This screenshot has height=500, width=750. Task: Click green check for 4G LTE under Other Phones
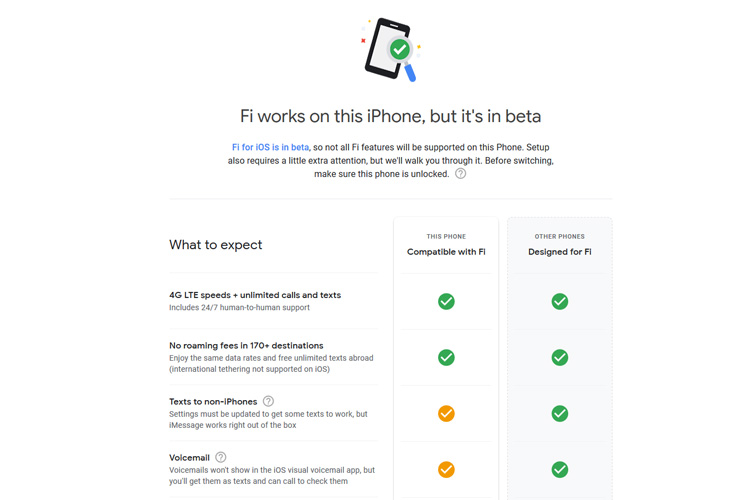click(x=560, y=301)
